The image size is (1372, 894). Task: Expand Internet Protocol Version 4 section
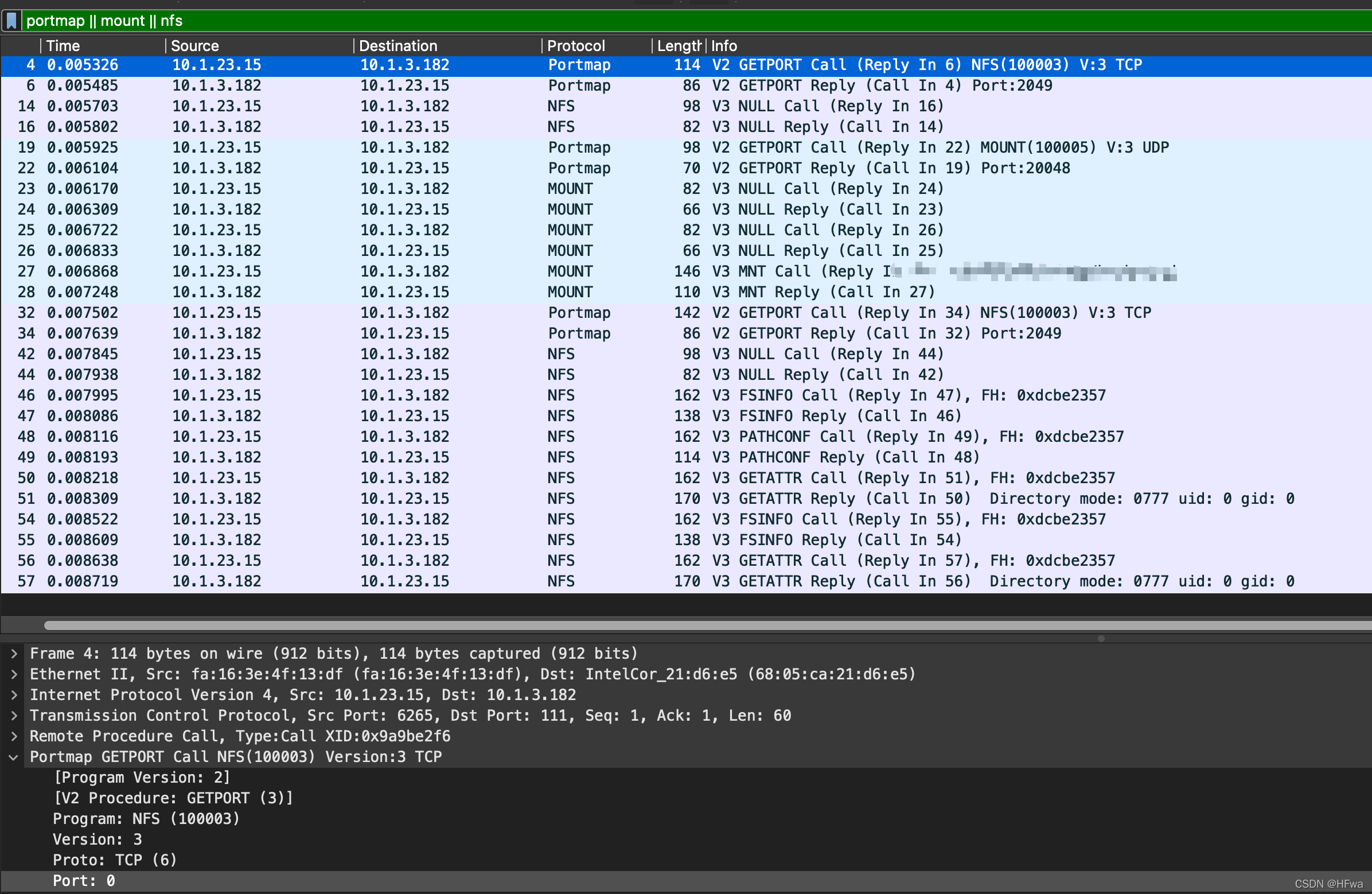[x=14, y=695]
